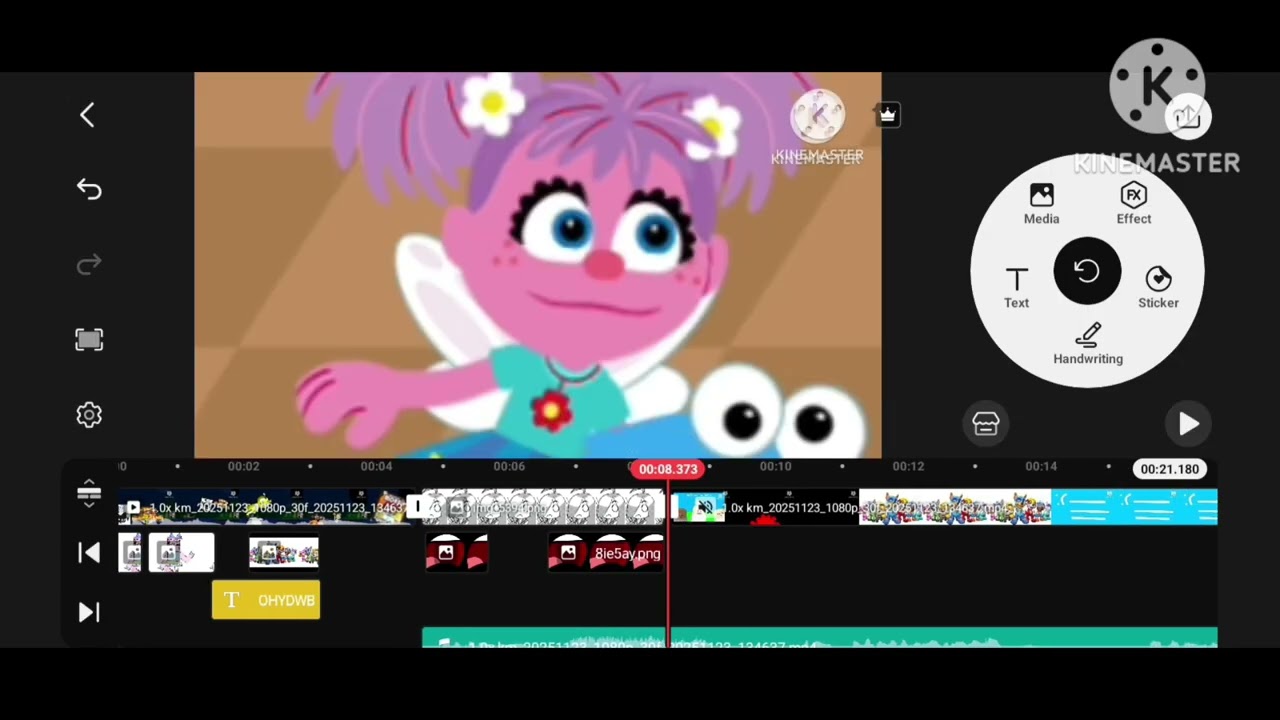1280x720 pixels.
Task: Play the project preview
Action: pyautogui.click(x=1188, y=424)
